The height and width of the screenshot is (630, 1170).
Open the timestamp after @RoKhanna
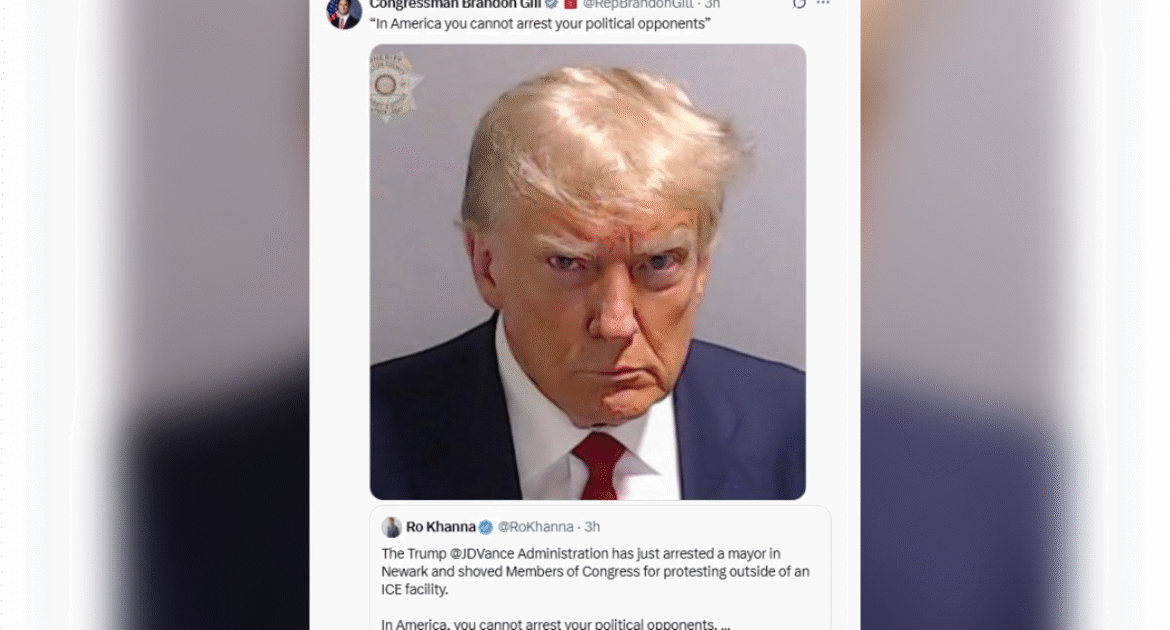pos(592,527)
